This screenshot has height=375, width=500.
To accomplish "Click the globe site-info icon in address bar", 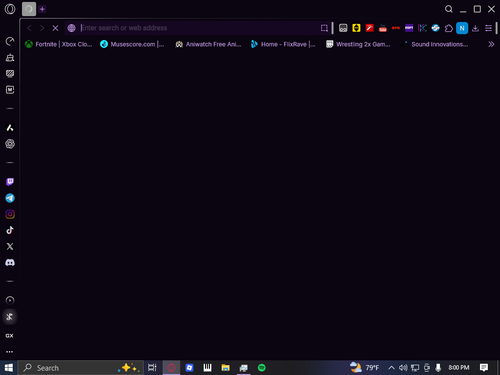I will (71, 28).
